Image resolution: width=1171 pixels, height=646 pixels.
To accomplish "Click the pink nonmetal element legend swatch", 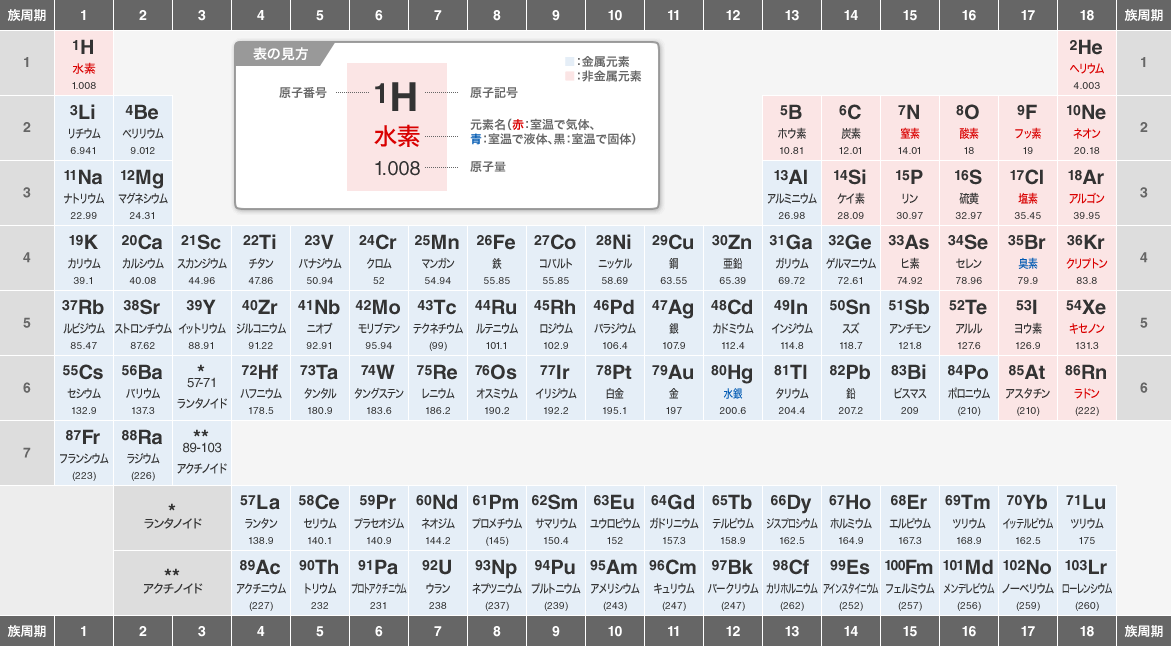I will (569, 76).
